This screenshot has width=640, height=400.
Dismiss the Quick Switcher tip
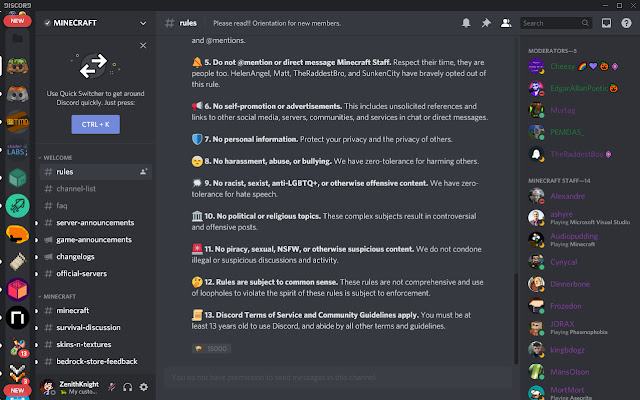tap(144, 45)
